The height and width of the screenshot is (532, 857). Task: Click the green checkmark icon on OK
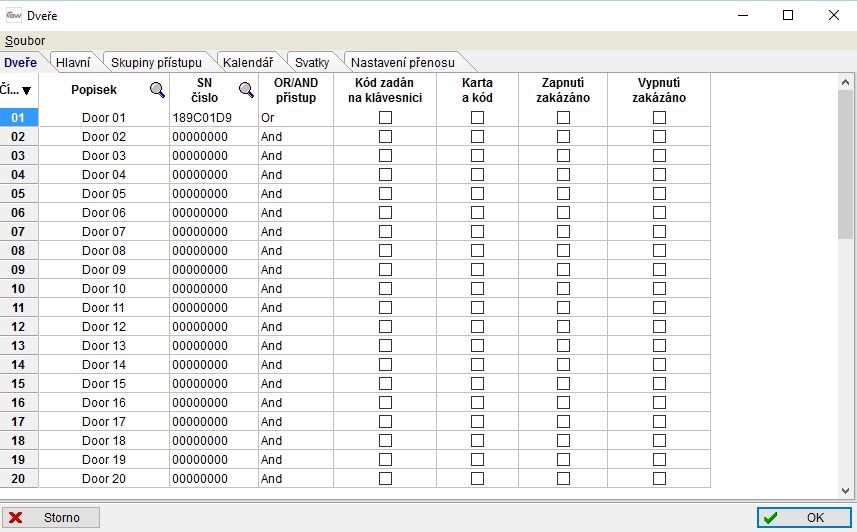(x=769, y=518)
